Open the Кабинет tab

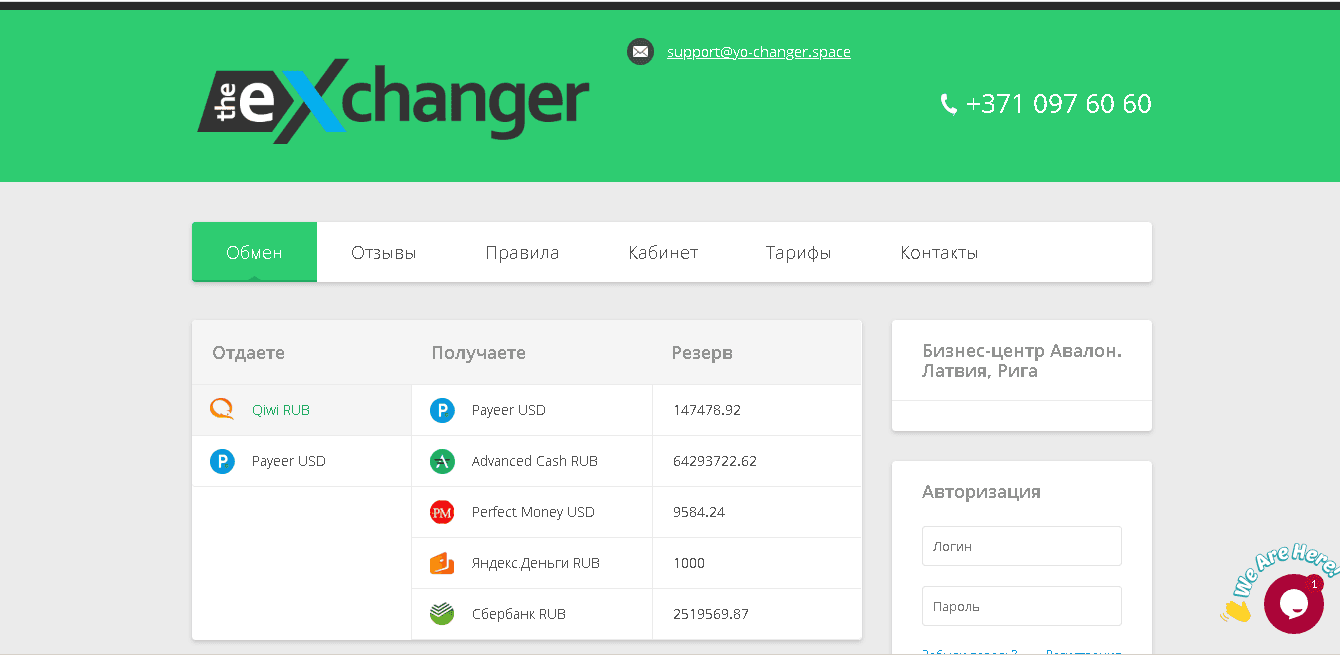pyautogui.click(x=663, y=252)
